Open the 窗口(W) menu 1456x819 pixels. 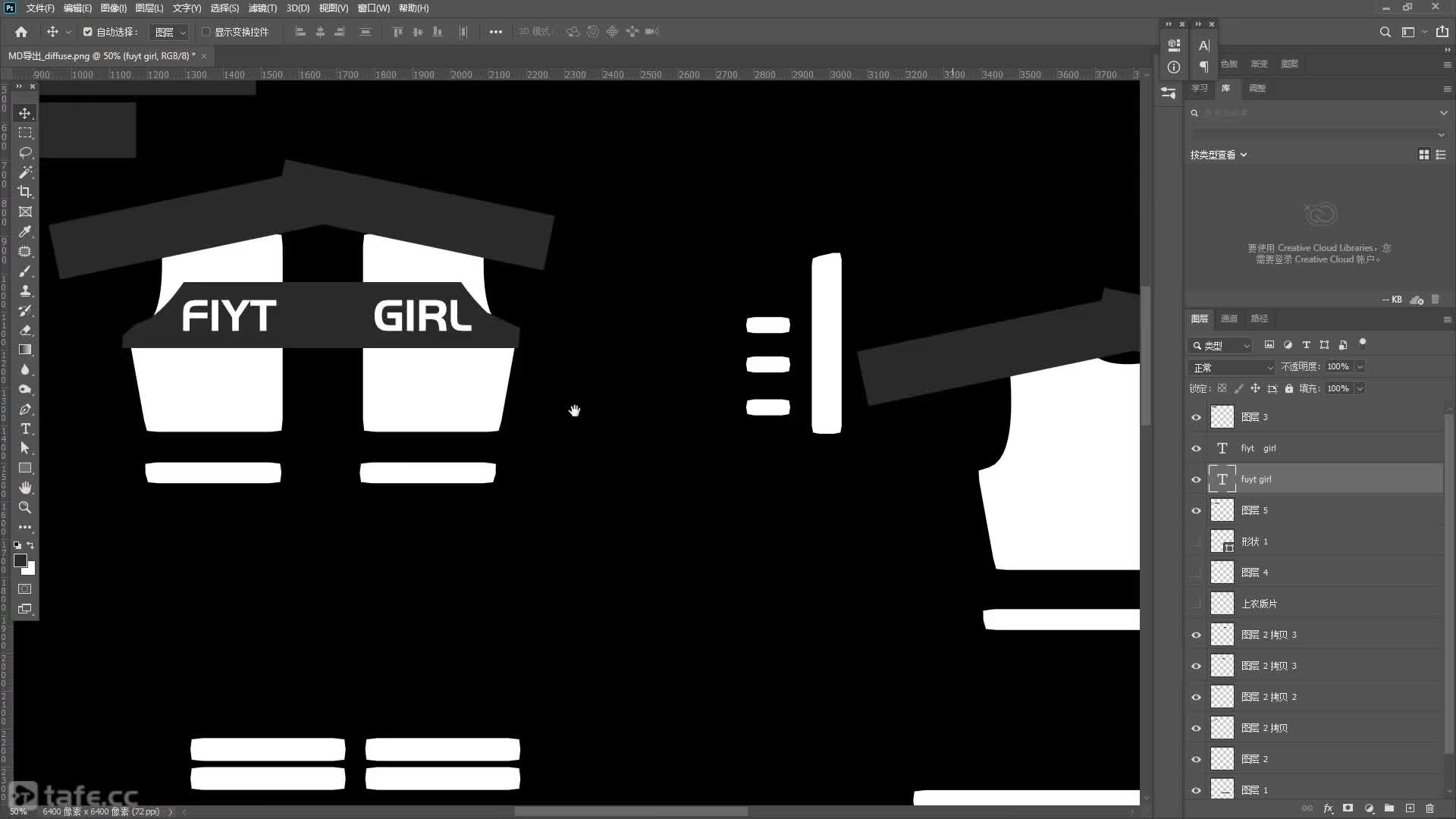point(374,8)
